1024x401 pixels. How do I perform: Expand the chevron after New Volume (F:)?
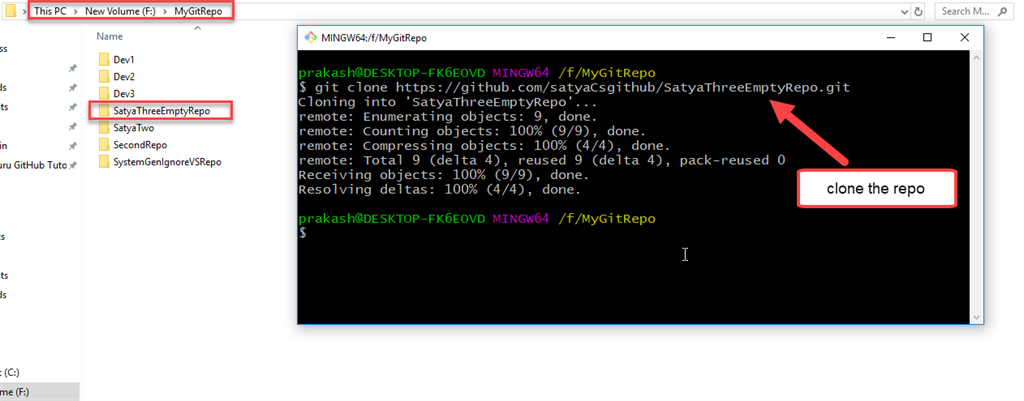[x=165, y=12]
